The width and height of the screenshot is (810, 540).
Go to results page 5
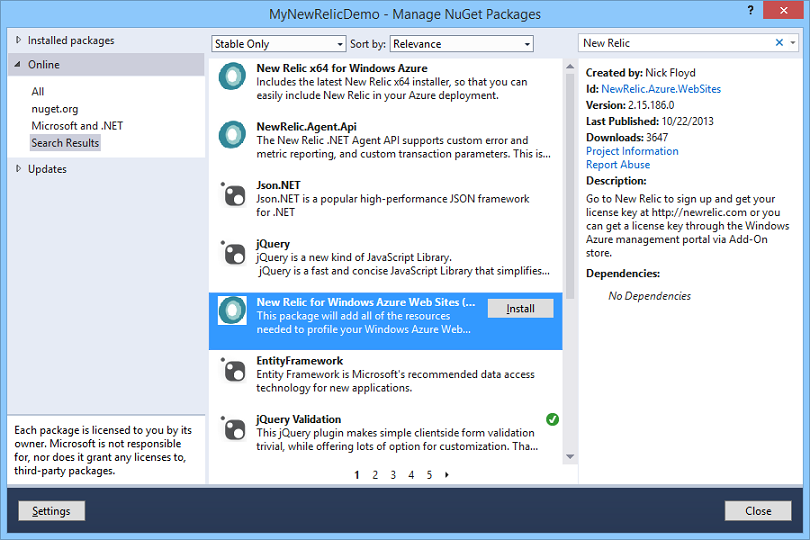[429, 475]
